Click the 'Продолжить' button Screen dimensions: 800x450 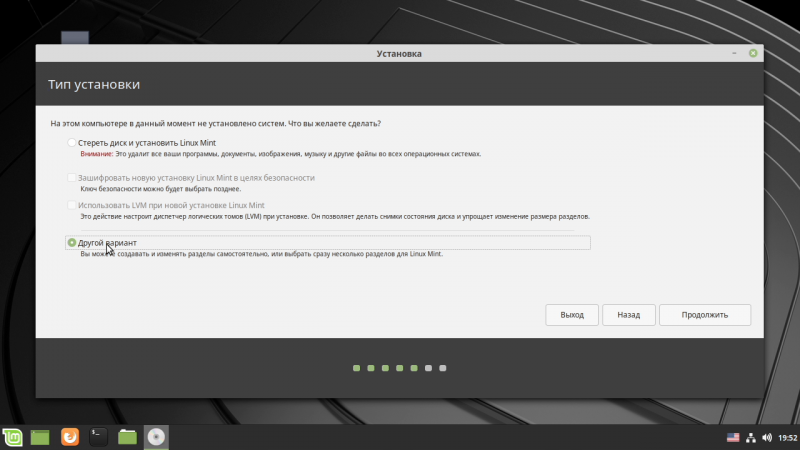point(705,315)
